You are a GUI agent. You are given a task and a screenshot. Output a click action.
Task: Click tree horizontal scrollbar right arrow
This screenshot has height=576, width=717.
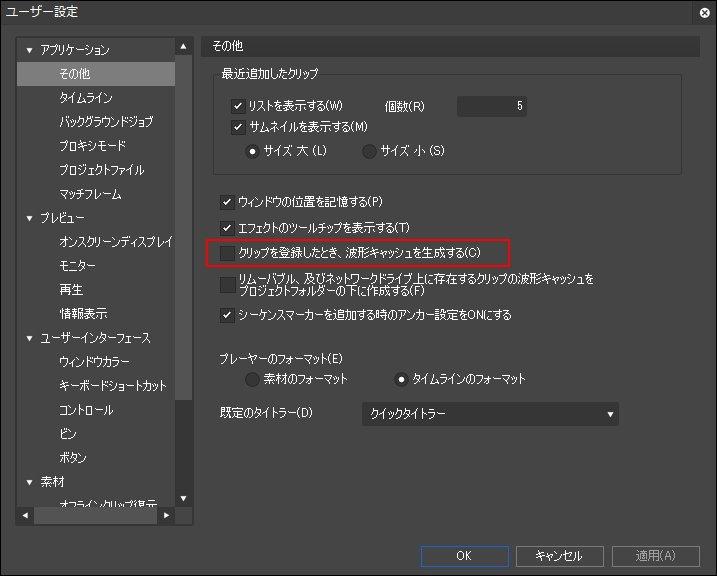pos(166,516)
